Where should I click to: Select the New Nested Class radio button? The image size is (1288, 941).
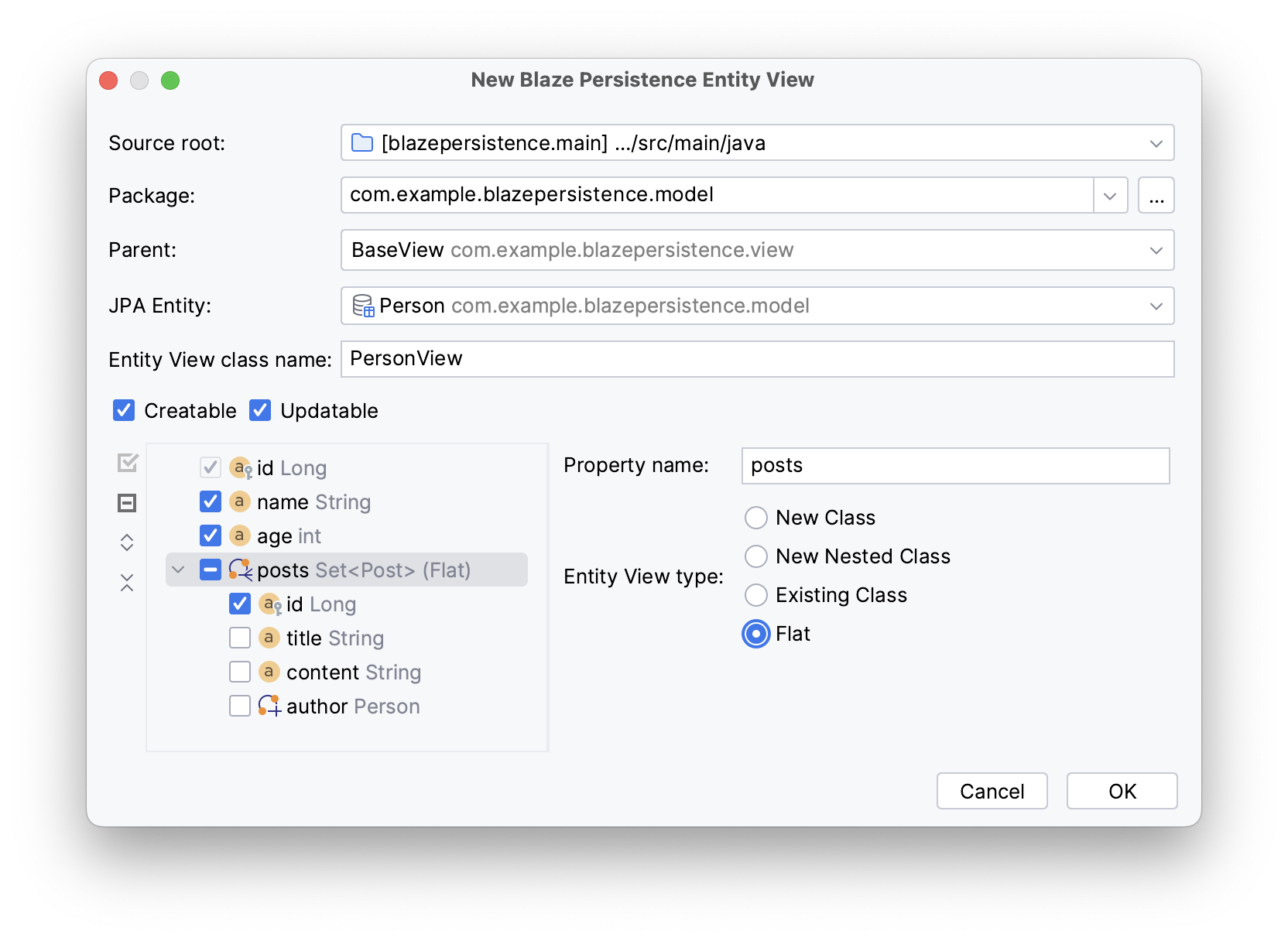[x=755, y=556]
